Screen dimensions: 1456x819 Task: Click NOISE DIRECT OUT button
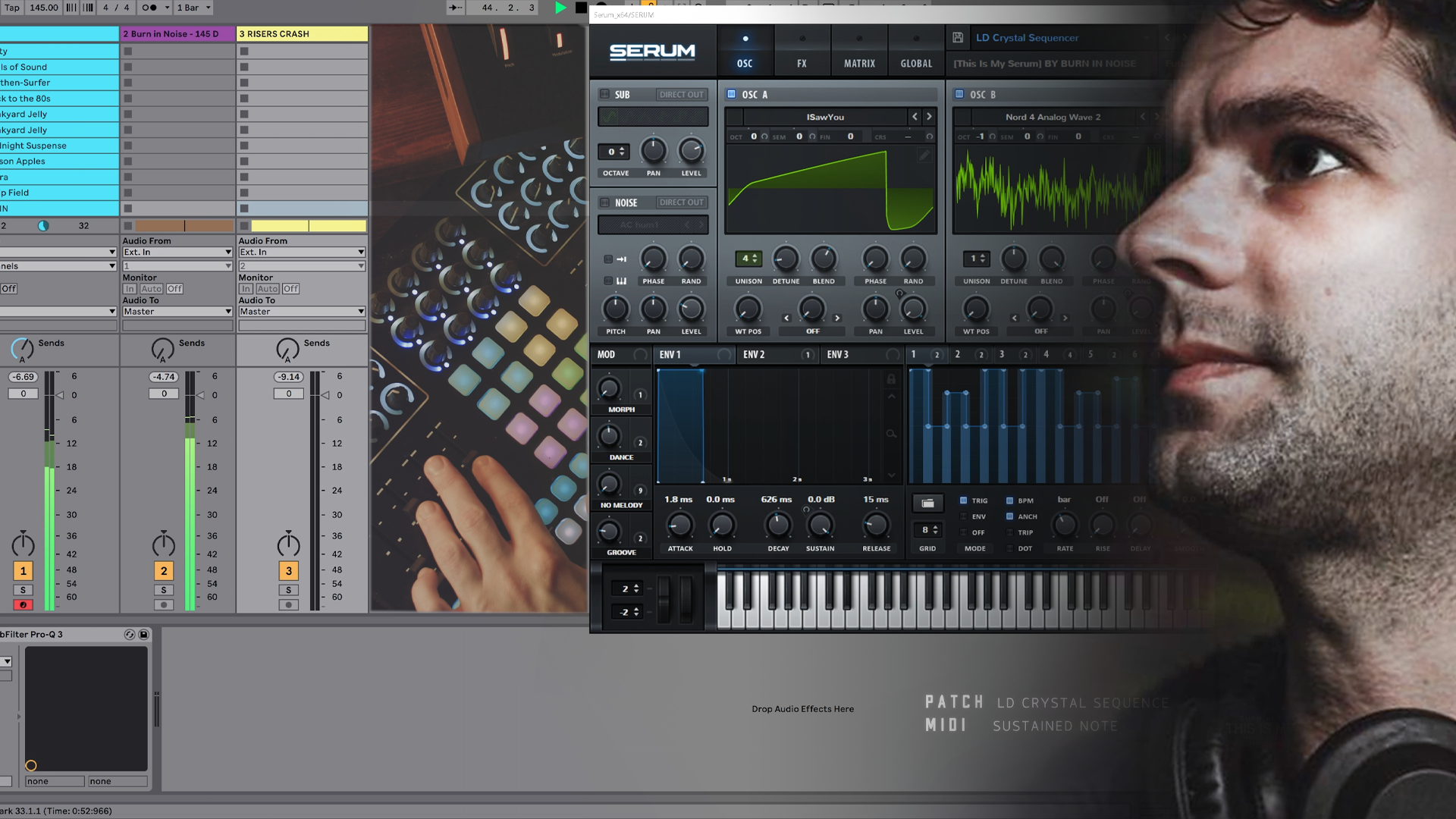(682, 202)
